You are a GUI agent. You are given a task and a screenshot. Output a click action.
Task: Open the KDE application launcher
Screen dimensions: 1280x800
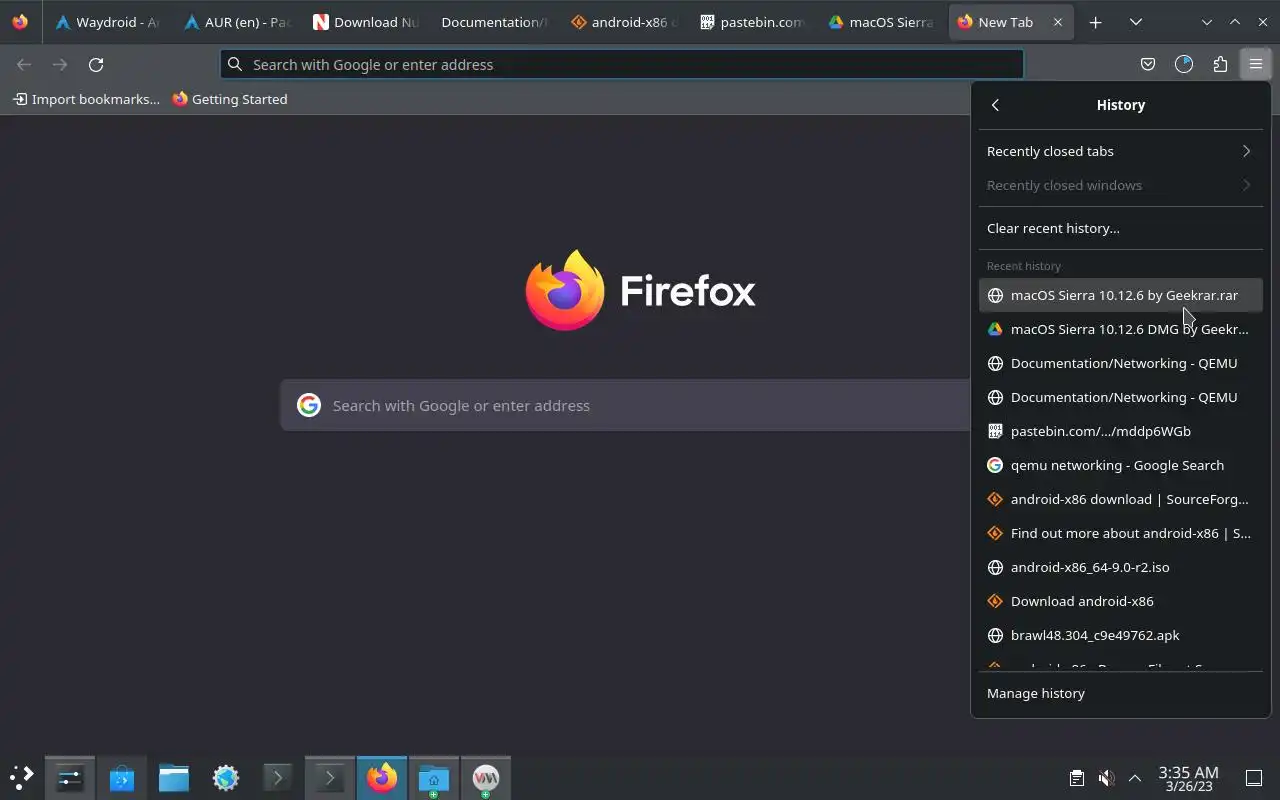[21, 778]
